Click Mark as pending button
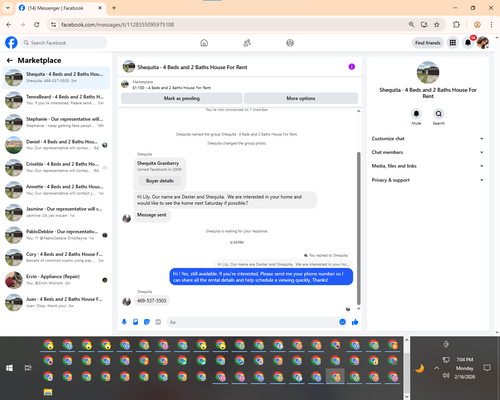This screenshot has width=500, height=400. pos(182,98)
